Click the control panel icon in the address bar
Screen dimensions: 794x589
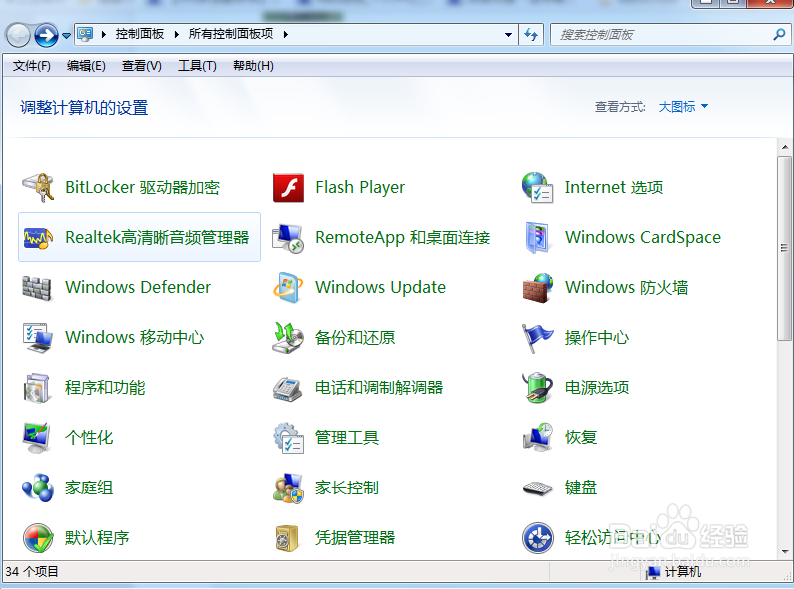[85, 34]
